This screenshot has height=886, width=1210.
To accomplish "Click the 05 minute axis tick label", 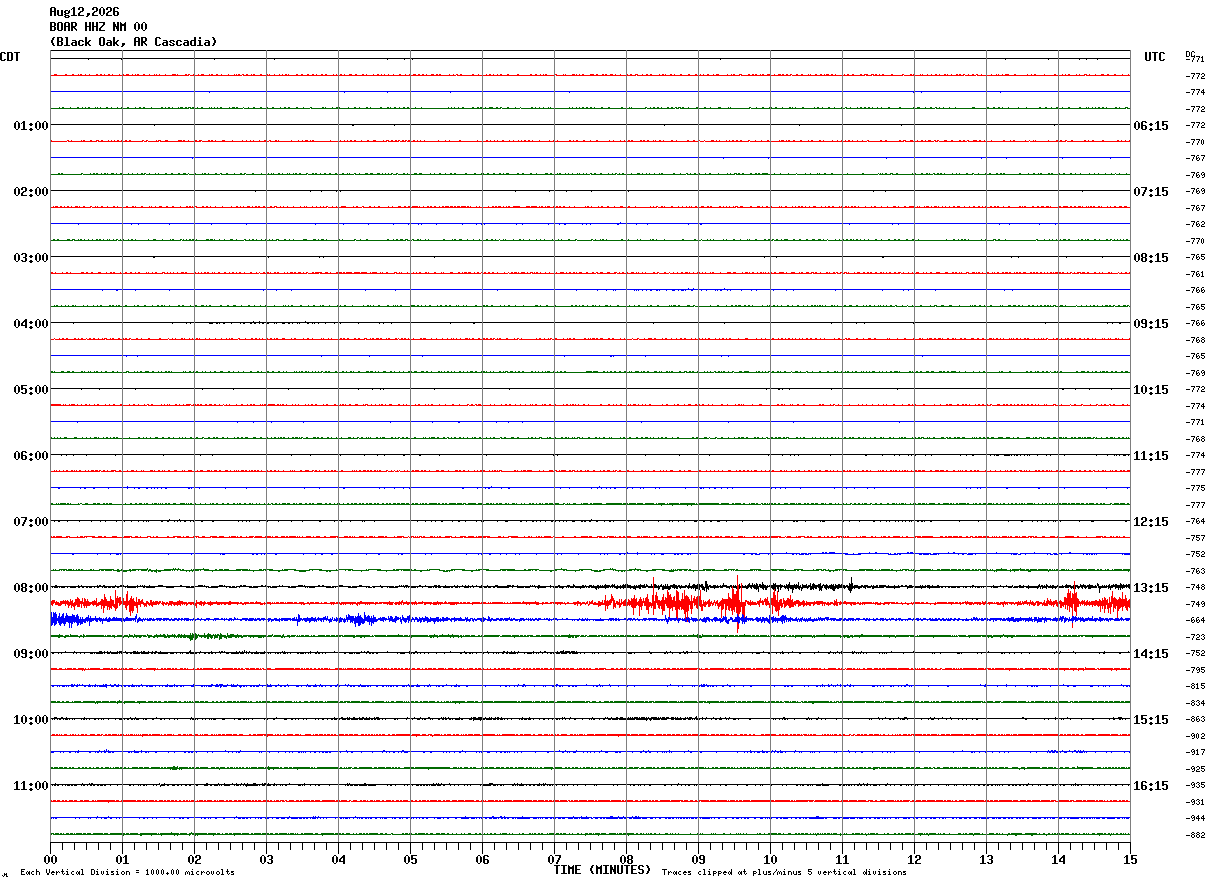I will [410, 859].
